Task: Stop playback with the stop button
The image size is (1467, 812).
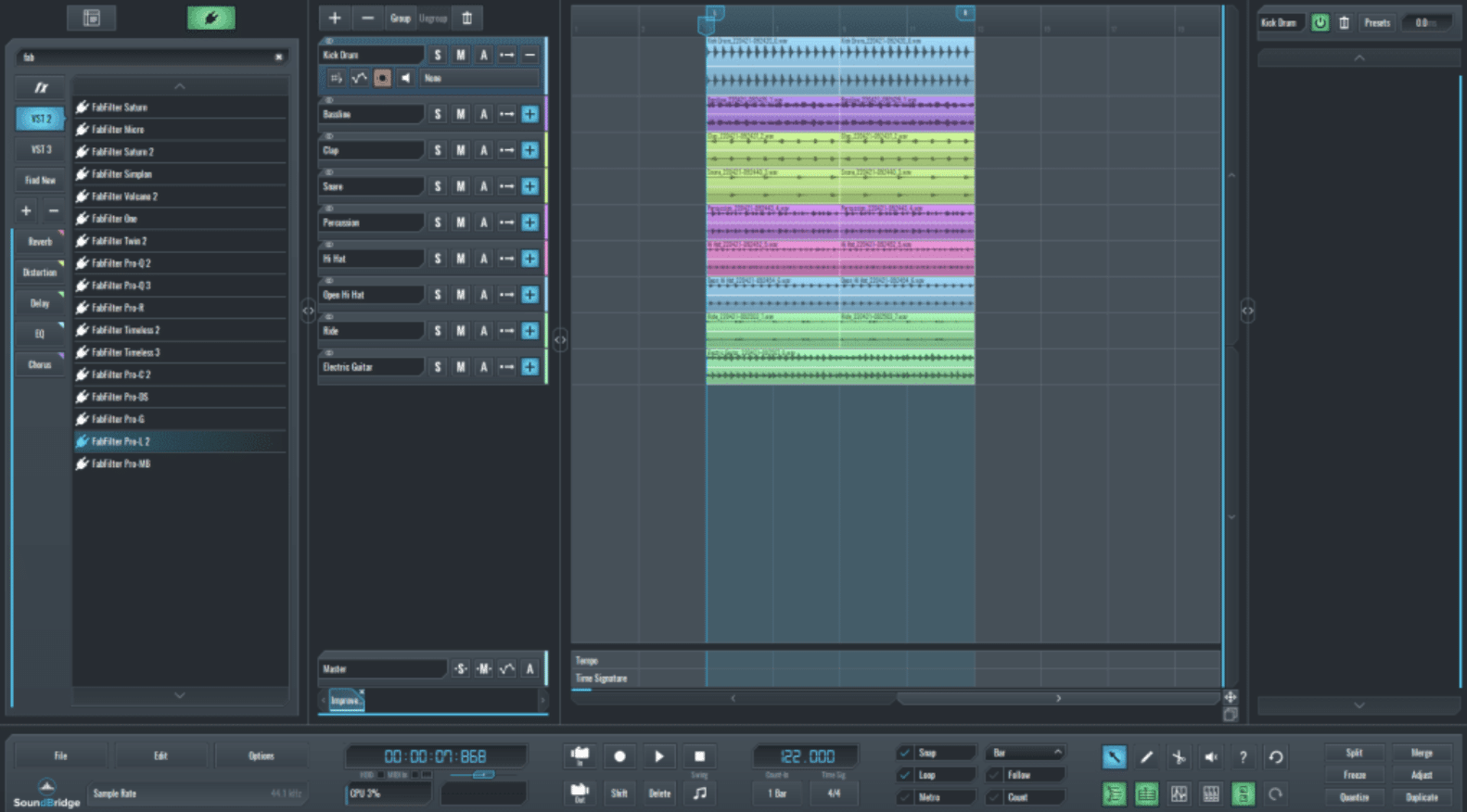Action: (699, 756)
